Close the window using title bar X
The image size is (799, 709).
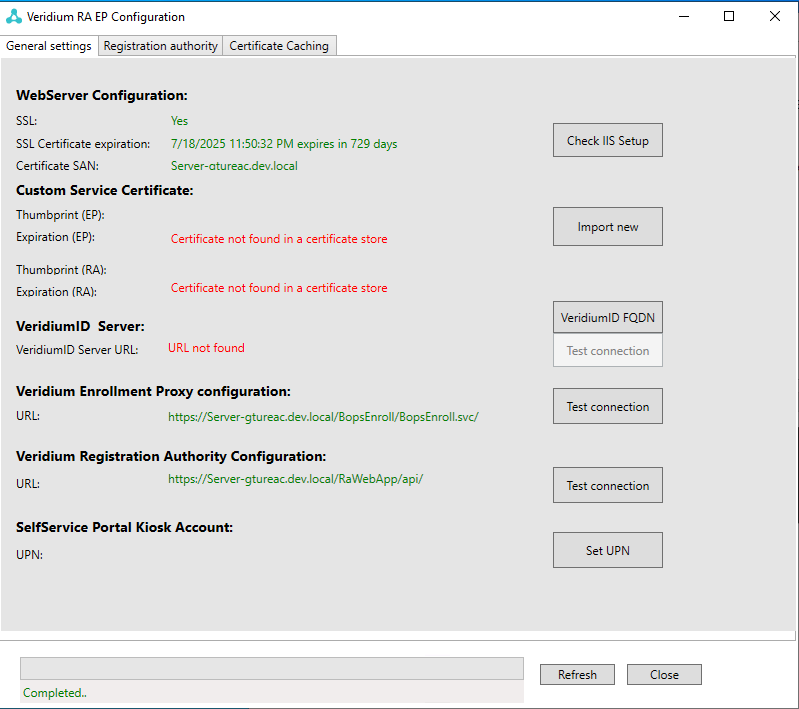(775, 17)
